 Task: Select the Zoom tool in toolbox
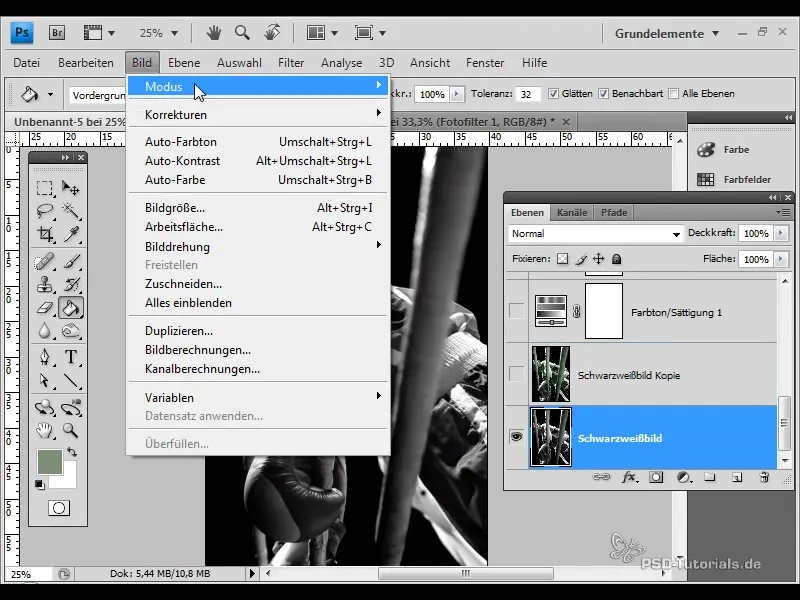pos(70,430)
